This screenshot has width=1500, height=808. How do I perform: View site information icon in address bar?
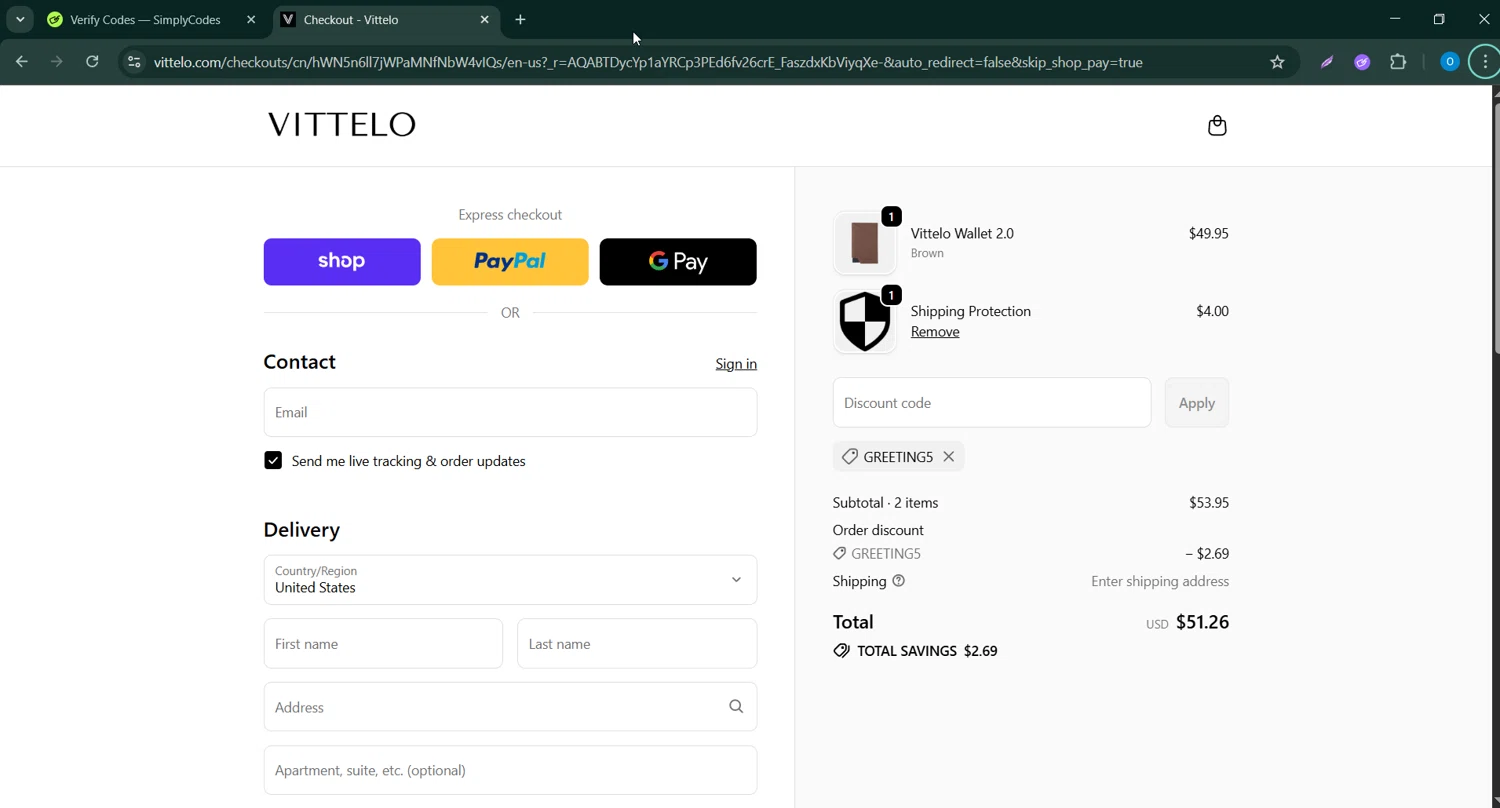pyautogui.click(x=134, y=62)
